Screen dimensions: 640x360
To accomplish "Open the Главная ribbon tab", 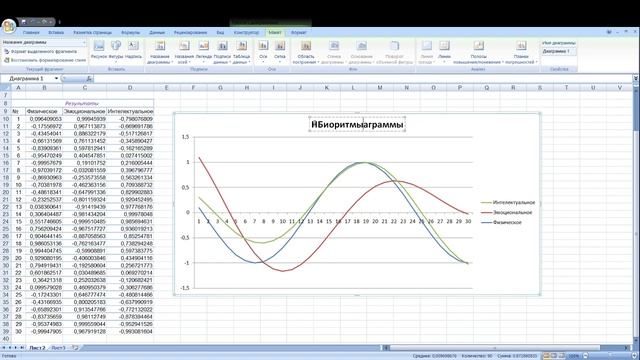I will (x=31, y=32).
